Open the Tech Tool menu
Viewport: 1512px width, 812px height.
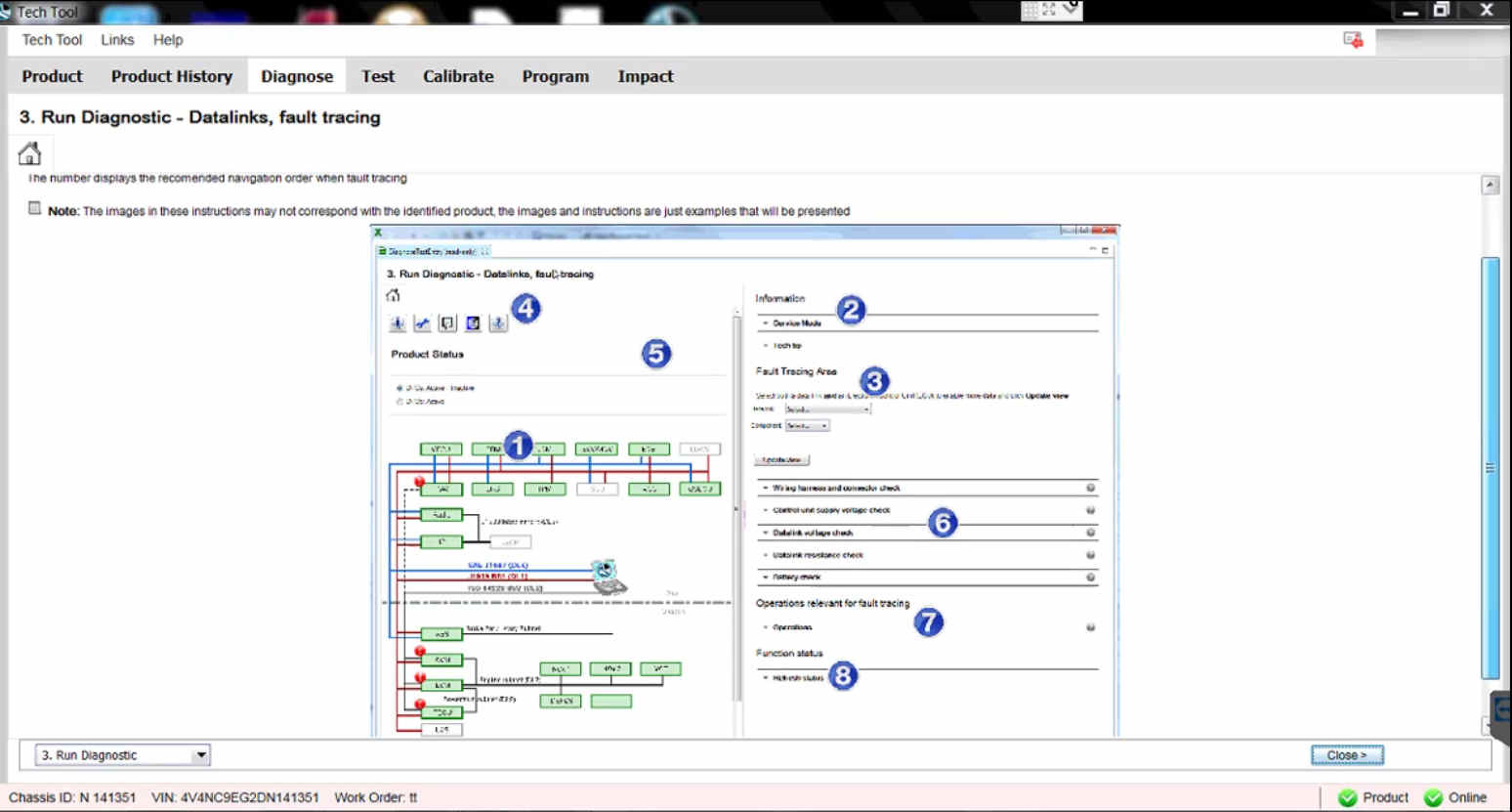pyautogui.click(x=52, y=40)
